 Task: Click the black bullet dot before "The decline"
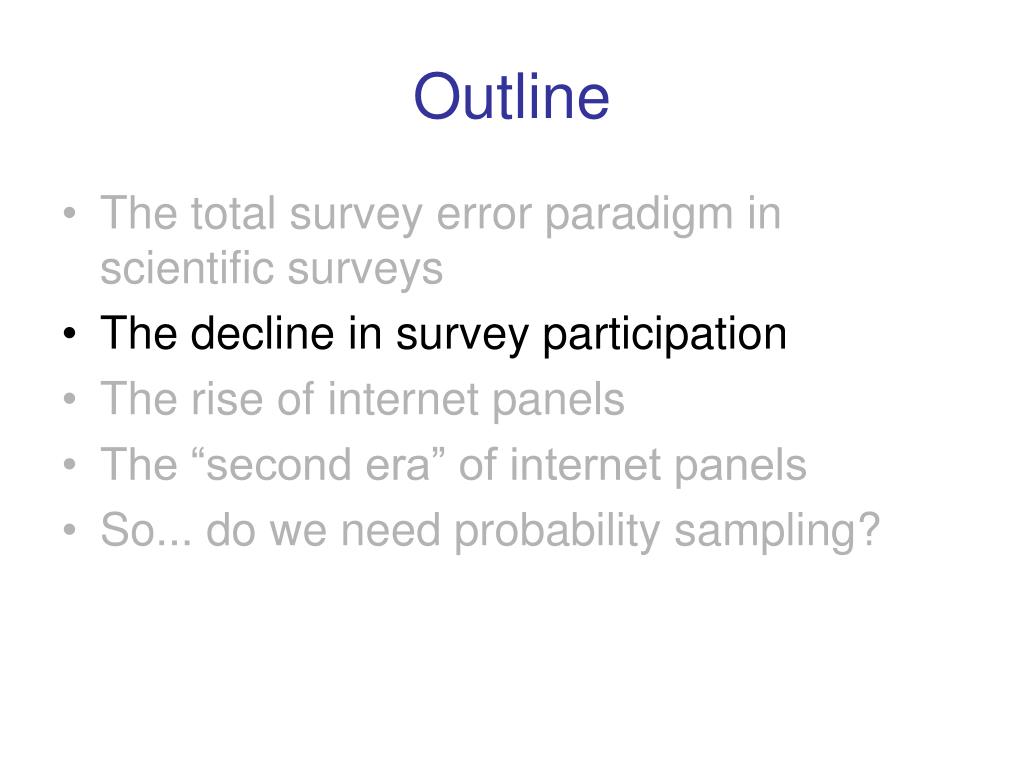click(70, 334)
